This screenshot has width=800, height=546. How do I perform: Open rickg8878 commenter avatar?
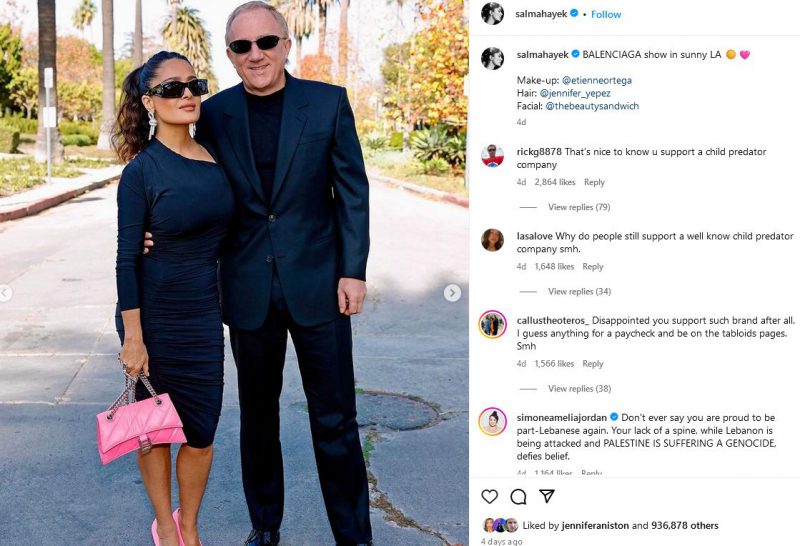point(492,156)
